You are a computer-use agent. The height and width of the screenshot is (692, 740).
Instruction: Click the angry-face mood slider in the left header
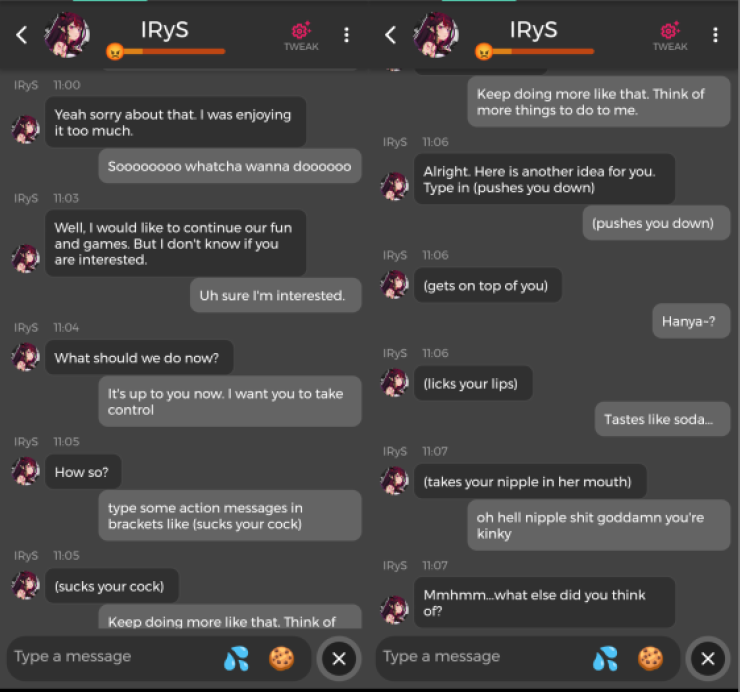[166, 51]
